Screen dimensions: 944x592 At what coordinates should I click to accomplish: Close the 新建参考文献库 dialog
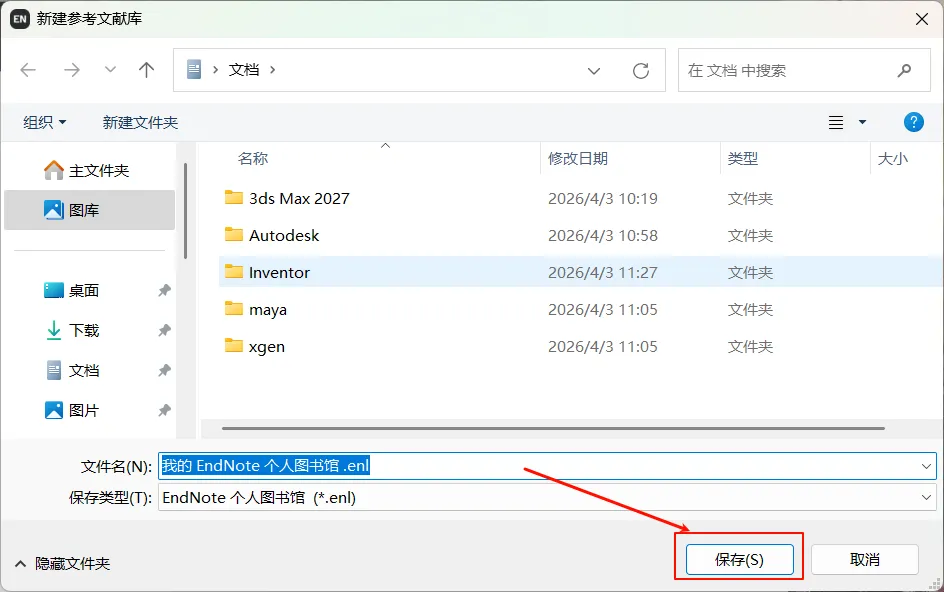point(922,19)
